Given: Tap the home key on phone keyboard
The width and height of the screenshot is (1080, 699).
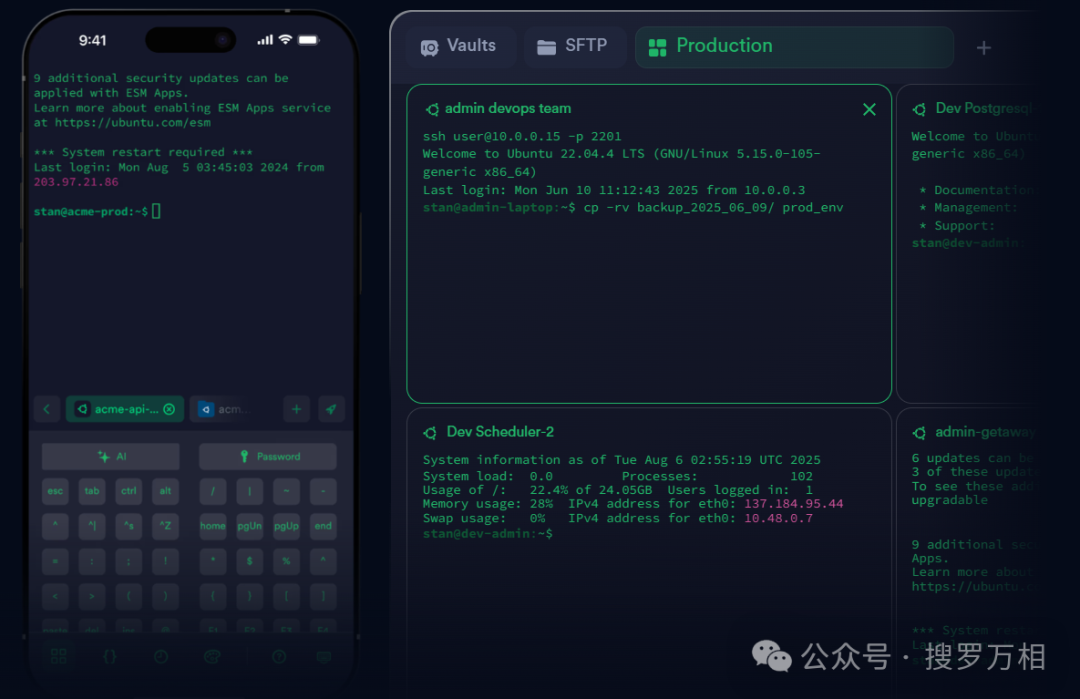Looking at the screenshot, I should (213, 526).
